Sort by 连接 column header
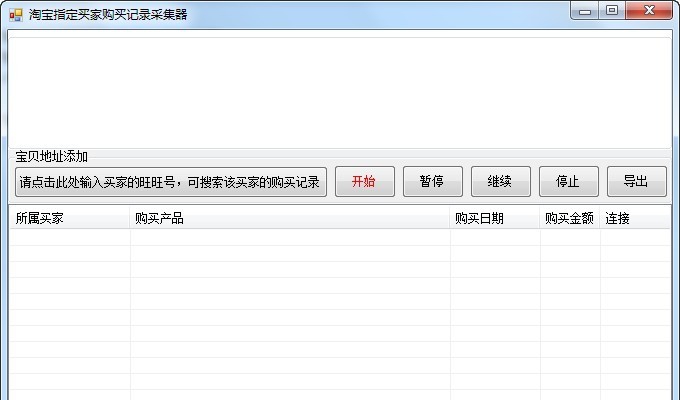The height and width of the screenshot is (400, 680). [635, 218]
